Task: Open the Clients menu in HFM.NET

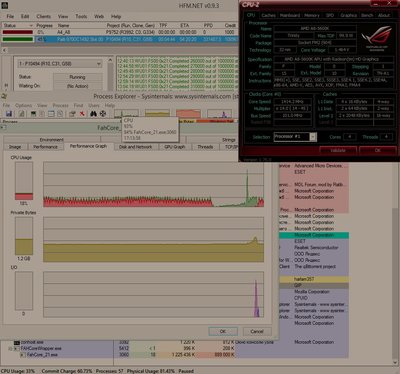Action: click(x=44, y=16)
